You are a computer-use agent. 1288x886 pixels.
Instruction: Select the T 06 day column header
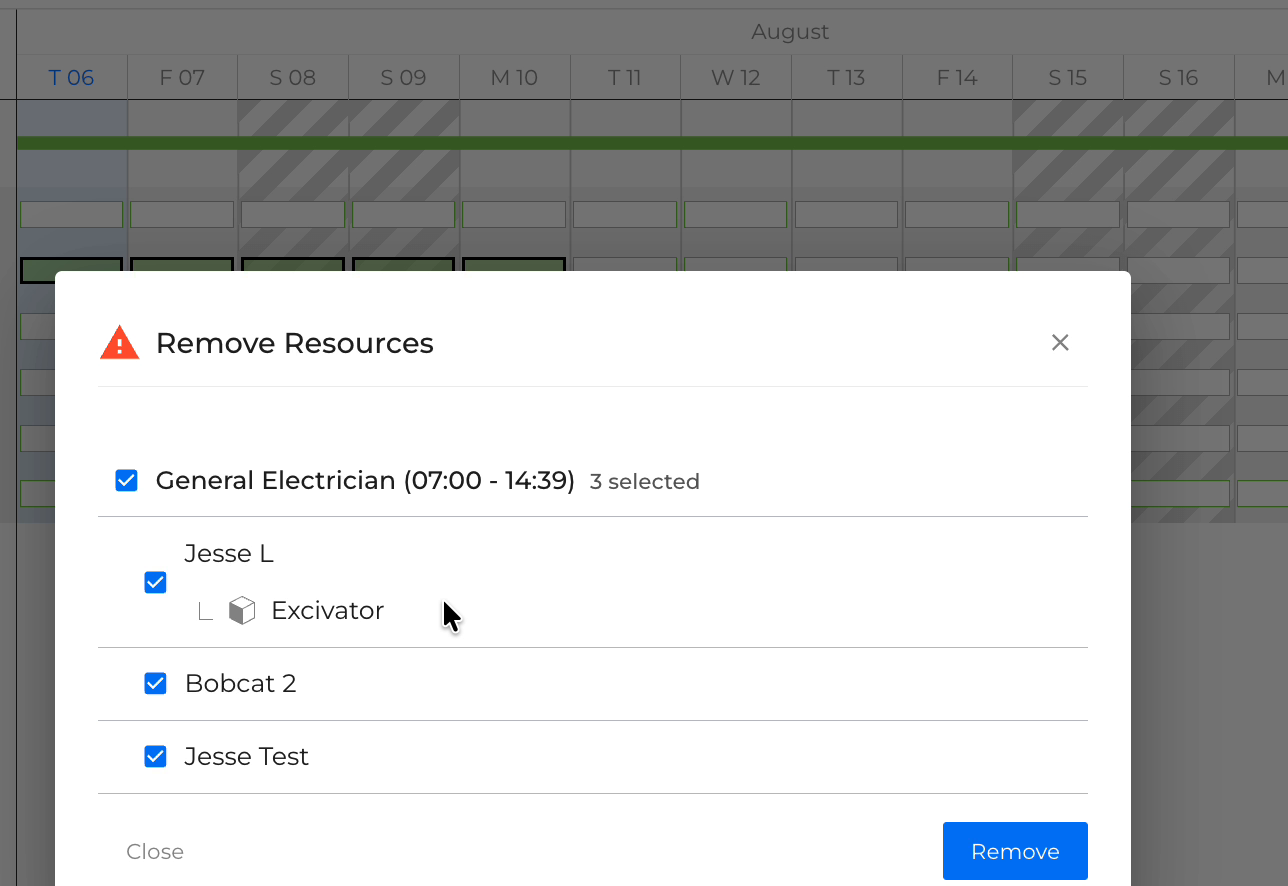click(72, 78)
